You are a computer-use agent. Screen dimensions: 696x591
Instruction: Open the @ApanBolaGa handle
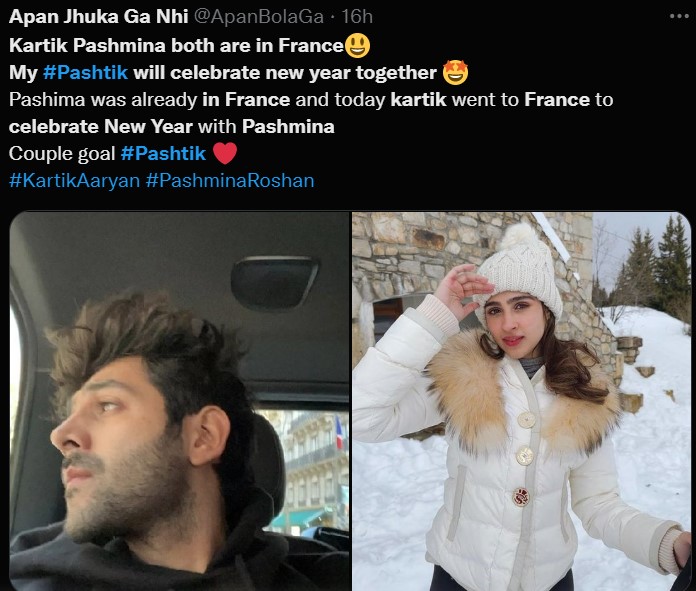click(x=259, y=17)
